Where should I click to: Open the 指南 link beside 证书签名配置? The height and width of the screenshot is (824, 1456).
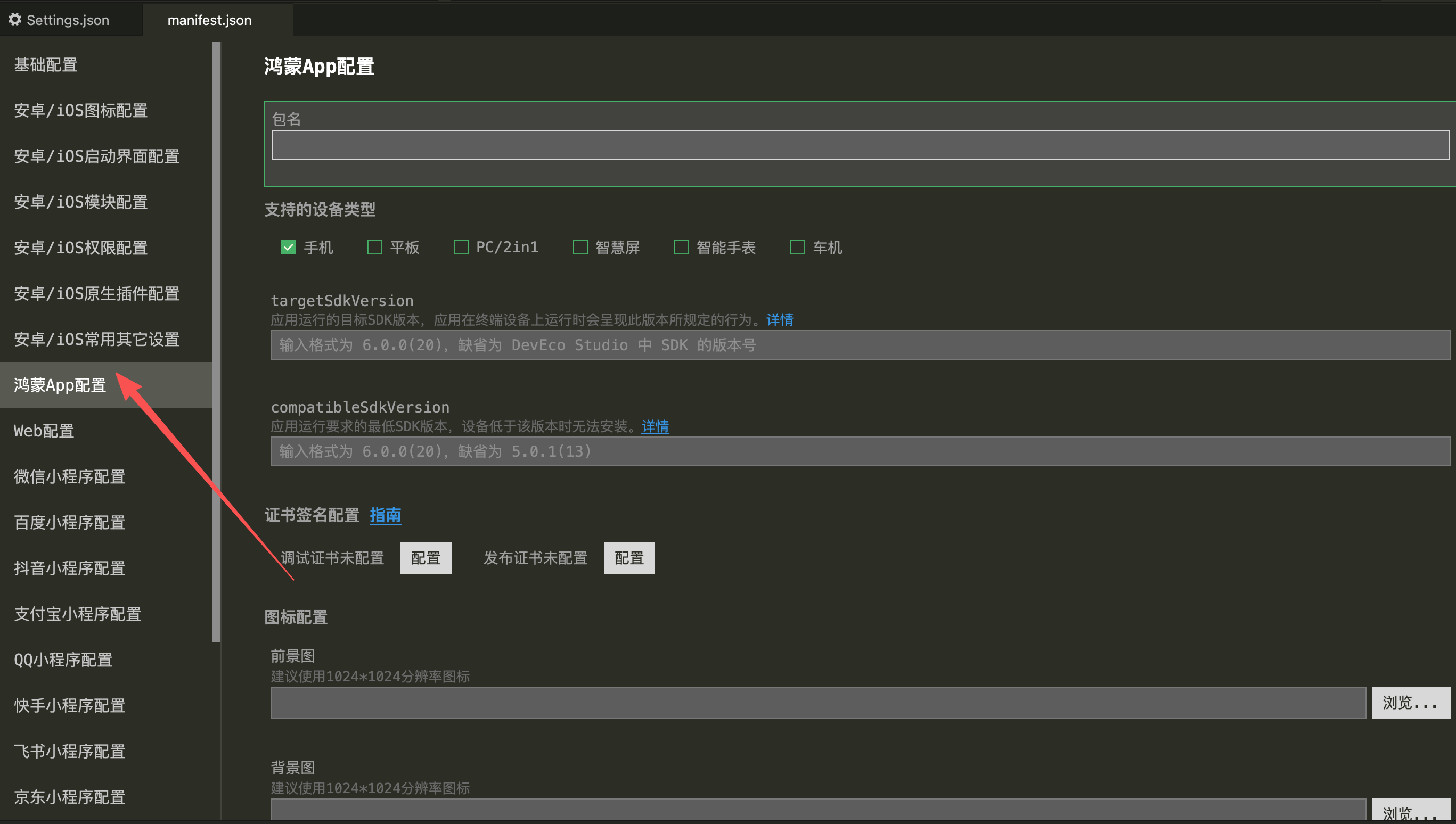point(386,516)
